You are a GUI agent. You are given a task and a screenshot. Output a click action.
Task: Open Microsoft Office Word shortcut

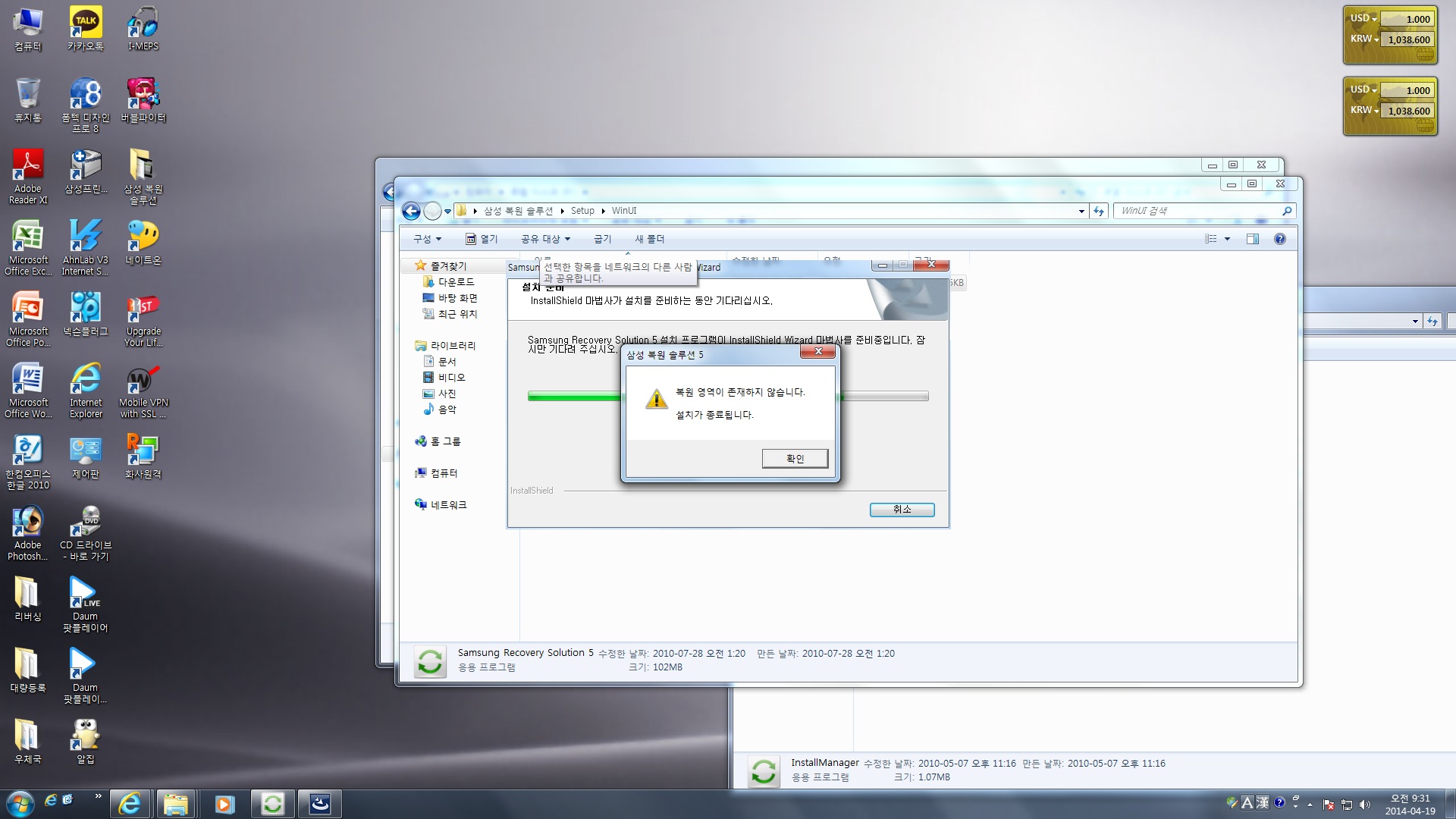[28, 391]
